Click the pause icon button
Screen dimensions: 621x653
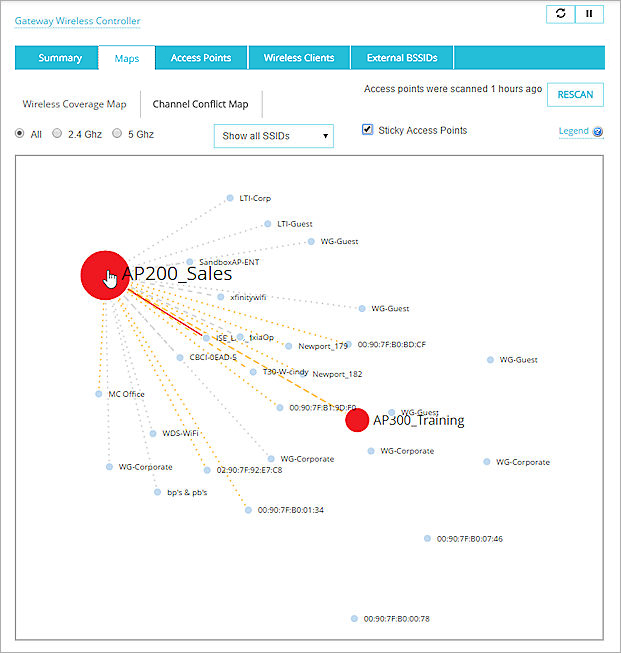(589, 14)
